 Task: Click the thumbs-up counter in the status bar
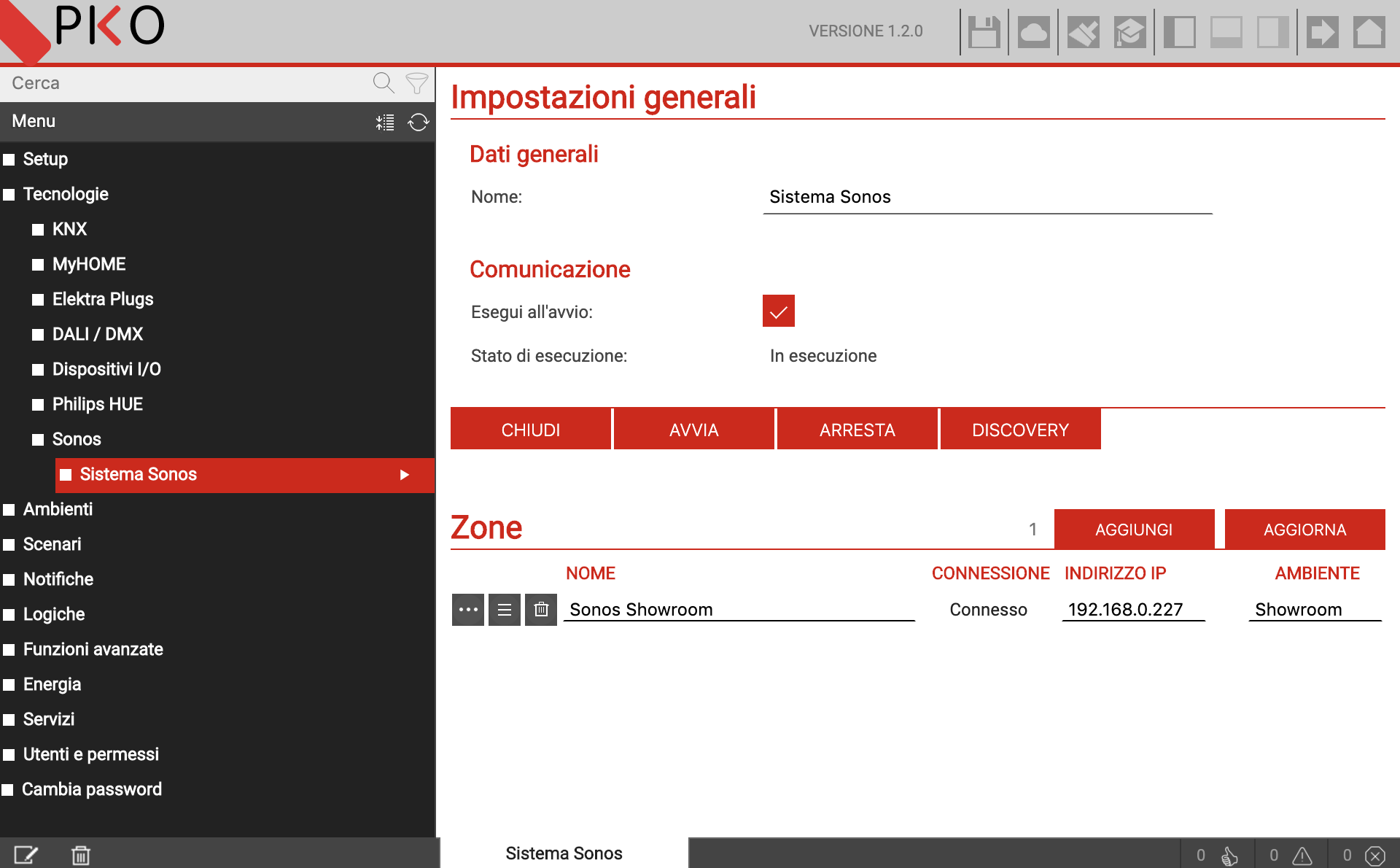(1218, 855)
